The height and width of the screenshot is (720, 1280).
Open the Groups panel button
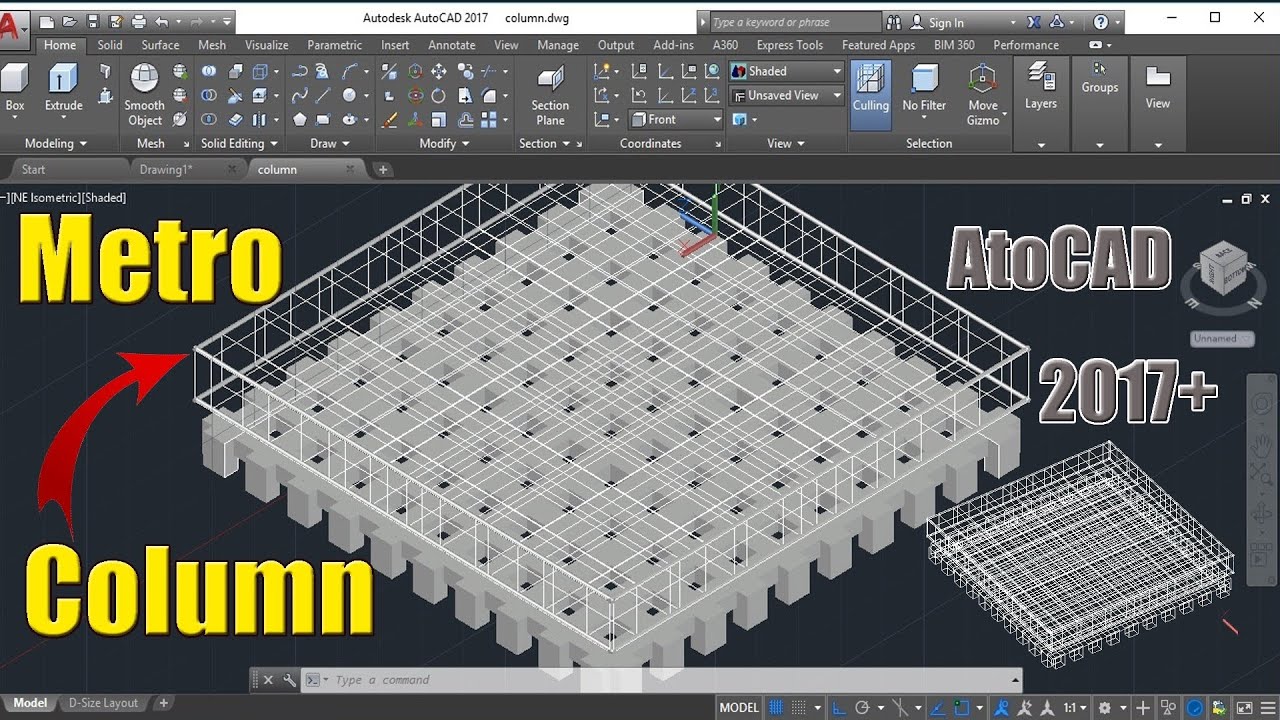coord(1099,78)
